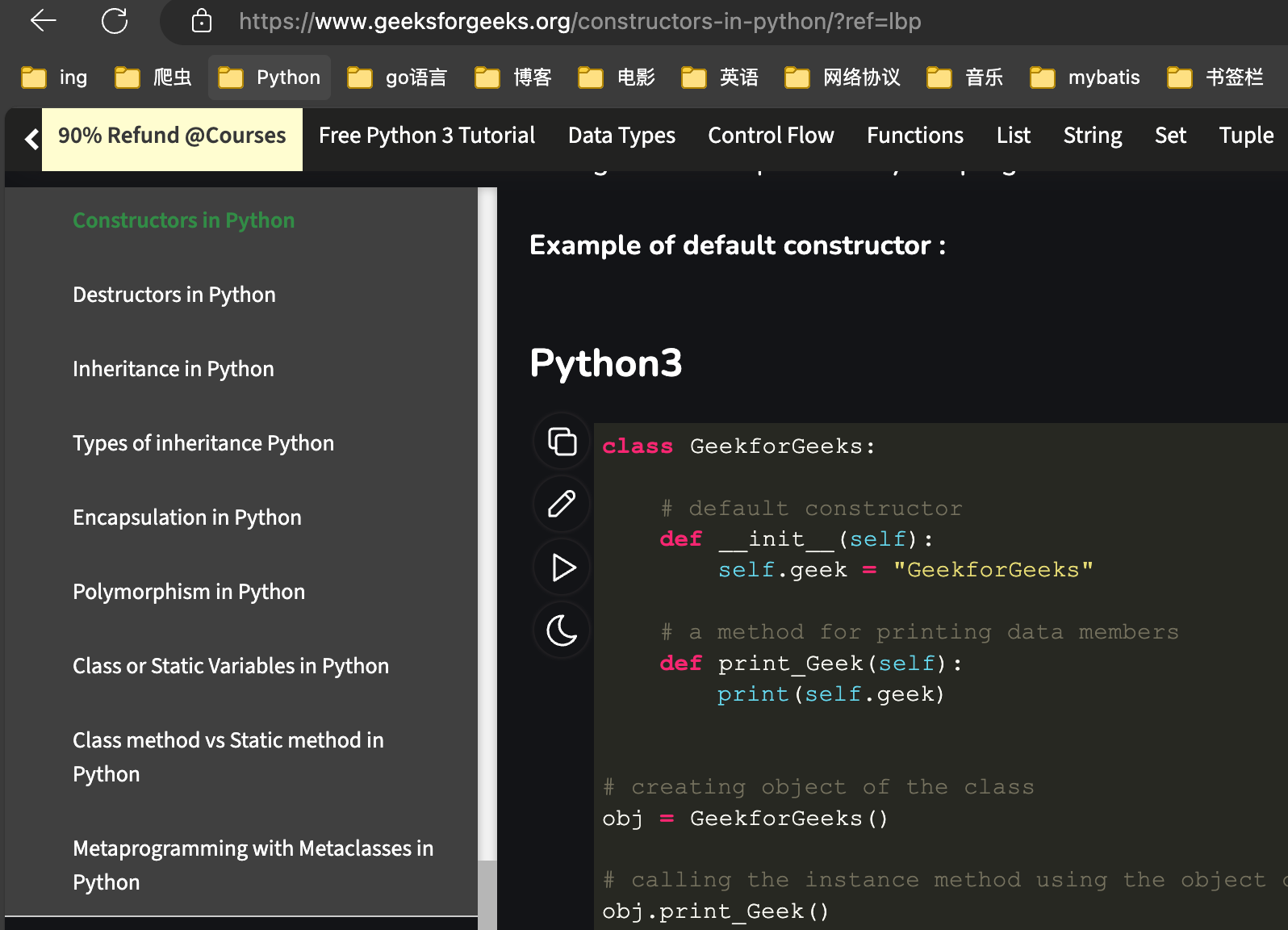This screenshot has width=1288, height=930.
Task: Open the mybatis bookmark folder
Action: [1085, 77]
